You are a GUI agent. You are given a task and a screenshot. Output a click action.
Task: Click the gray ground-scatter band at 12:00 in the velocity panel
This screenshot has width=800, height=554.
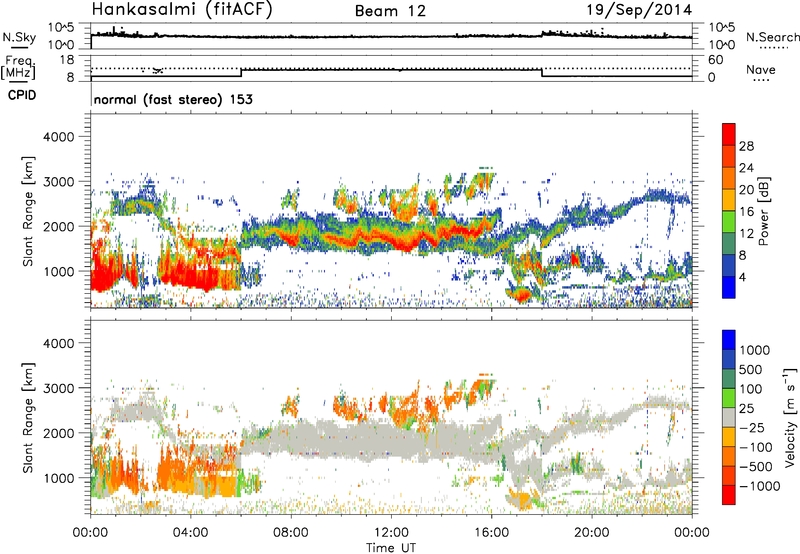pyautogui.click(x=391, y=441)
